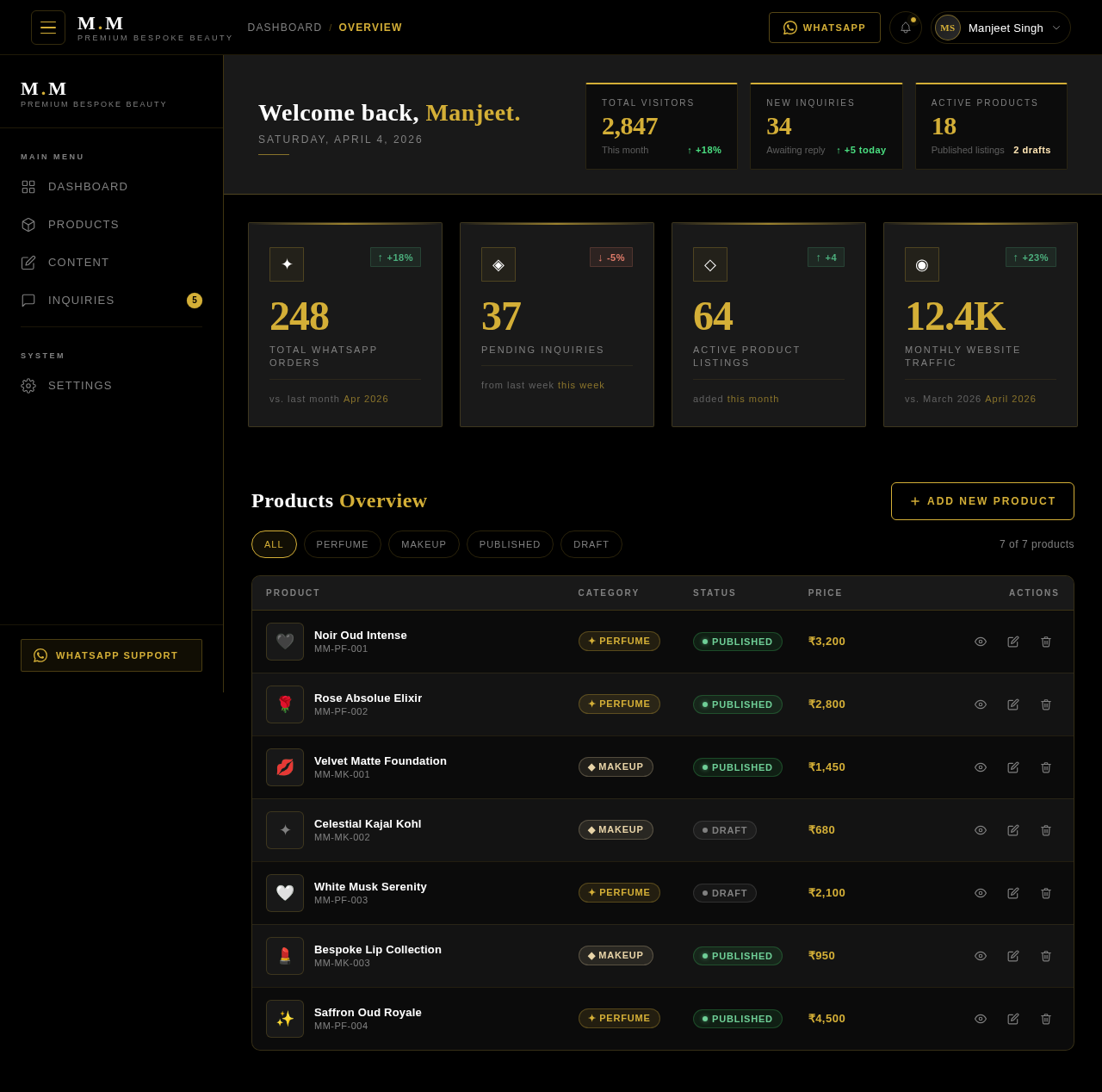Viewport: 1102px width, 1092px height.
Task: Click the Published status of Saffron Oud Royale
Action: pos(738,1019)
